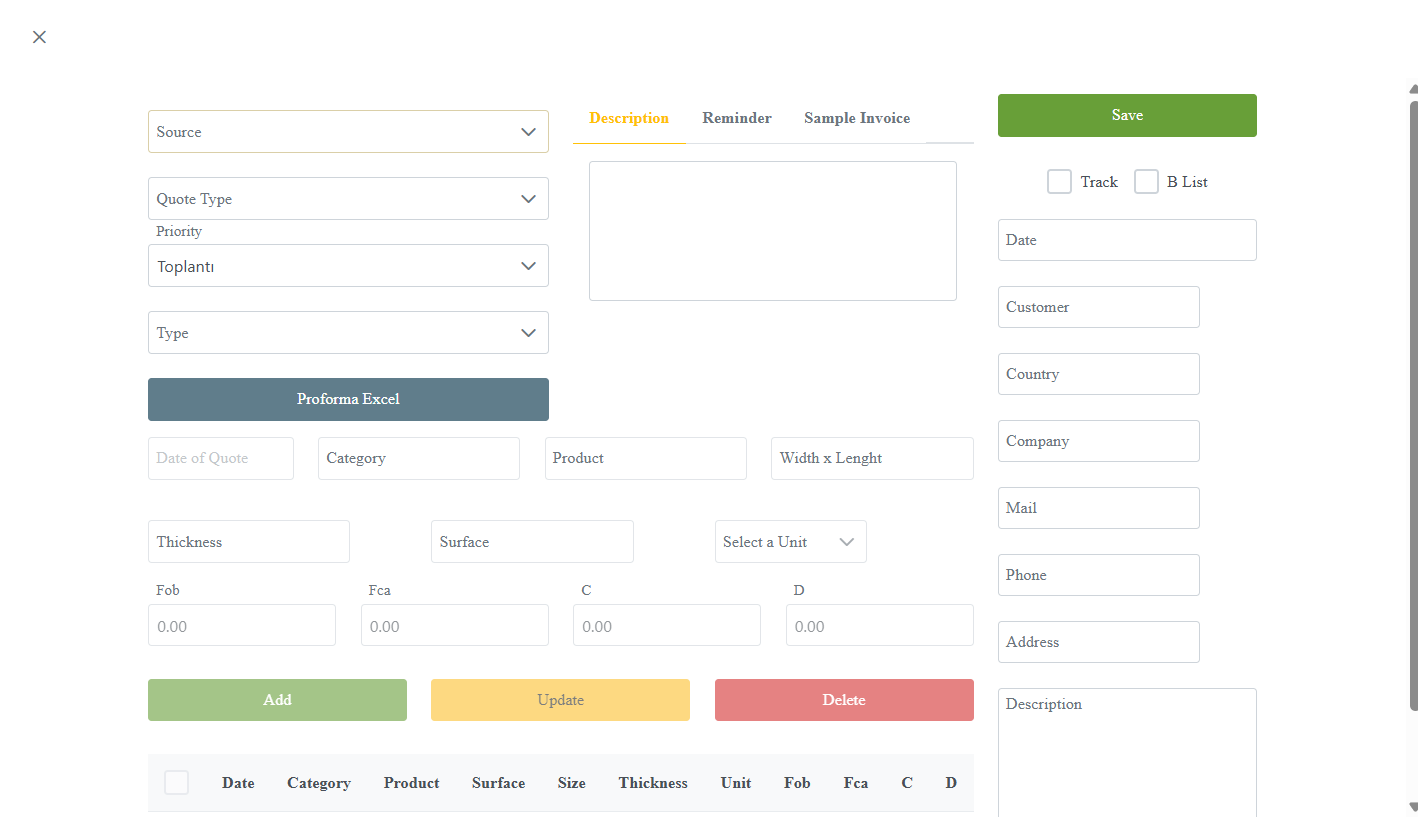Open the Priority dropdown showing Toplantı

tap(347, 266)
